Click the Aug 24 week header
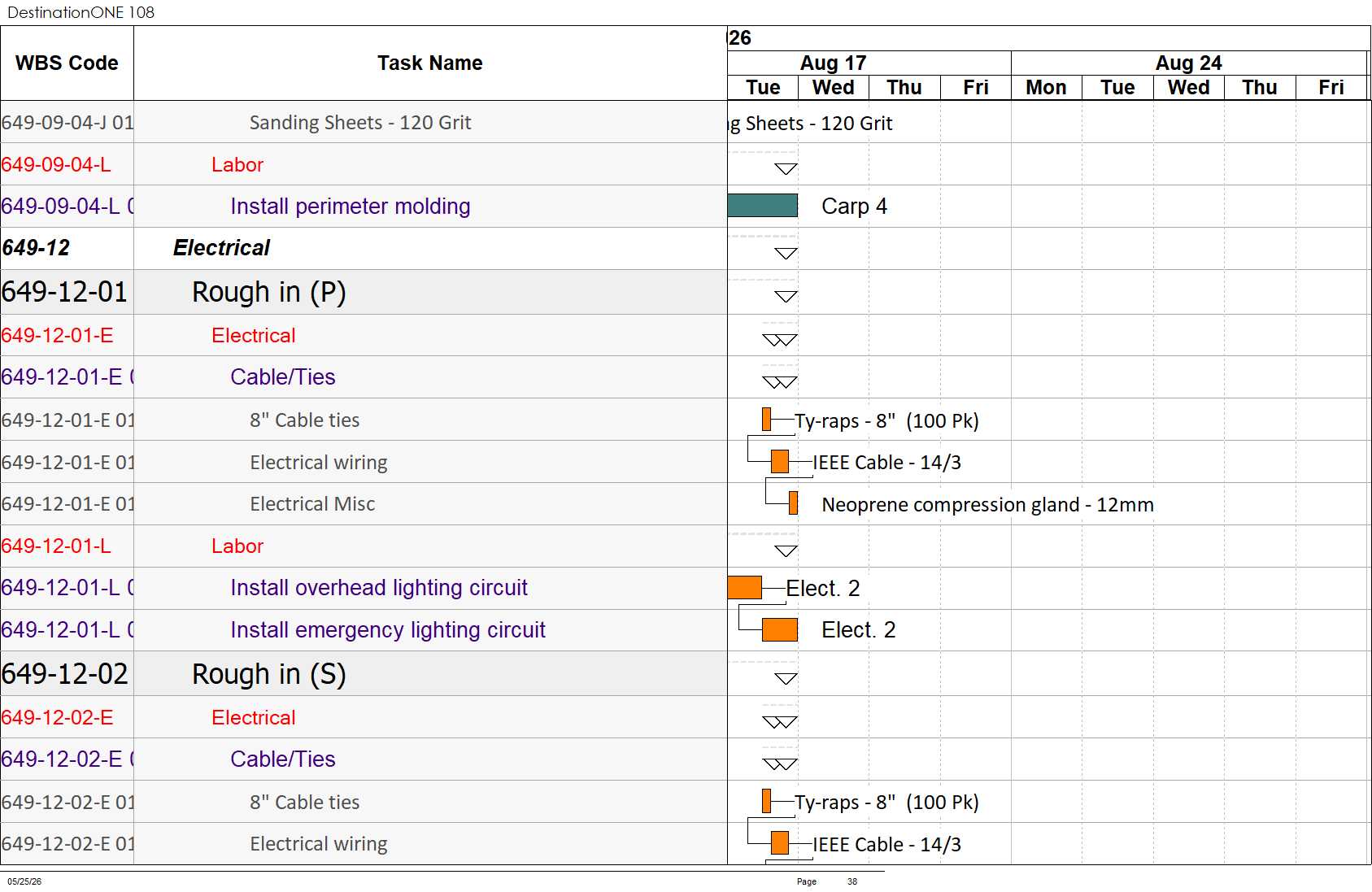The height and width of the screenshot is (892, 1372). click(x=1189, y=63)
